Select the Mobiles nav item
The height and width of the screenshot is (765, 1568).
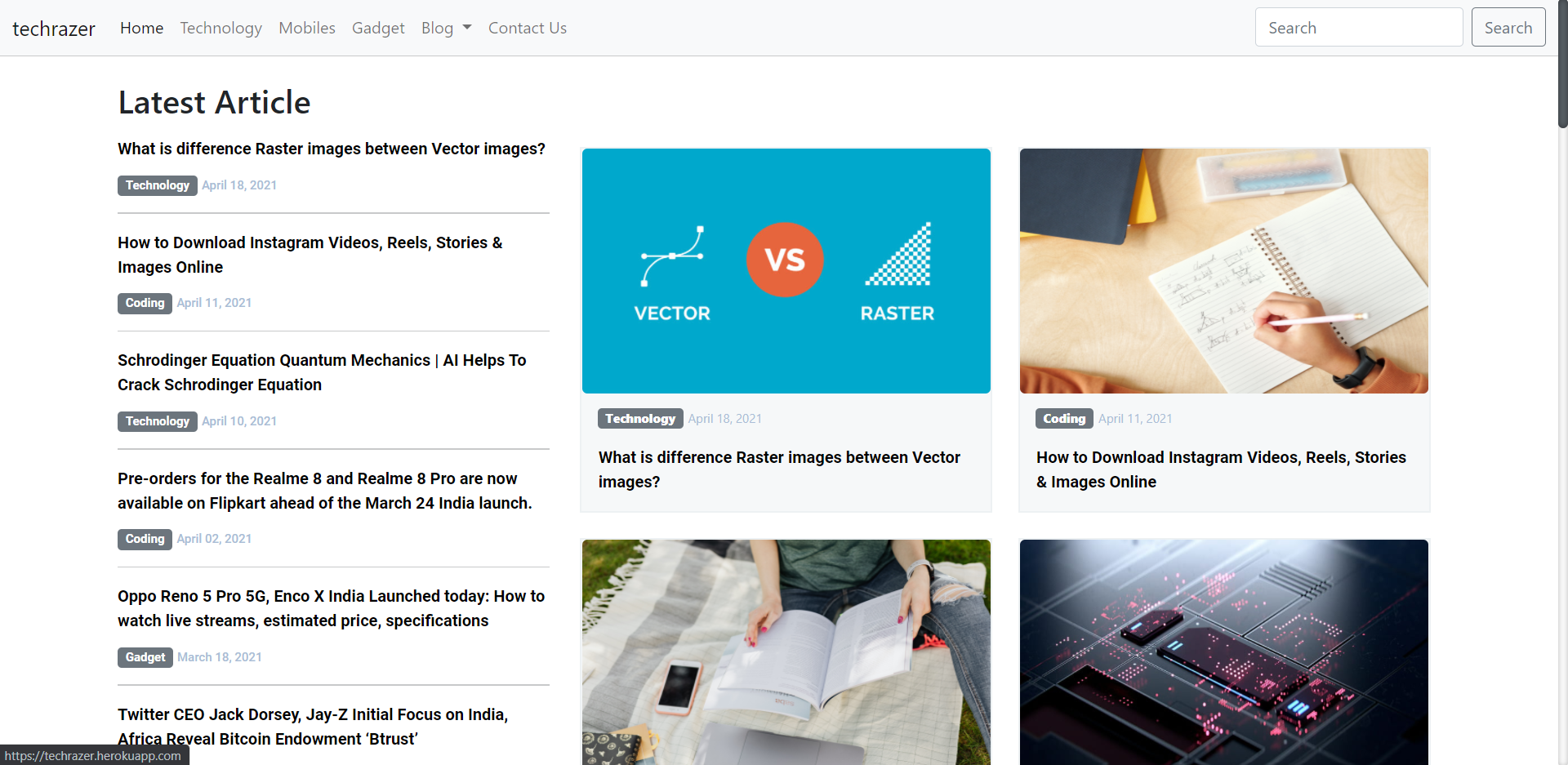307,28
